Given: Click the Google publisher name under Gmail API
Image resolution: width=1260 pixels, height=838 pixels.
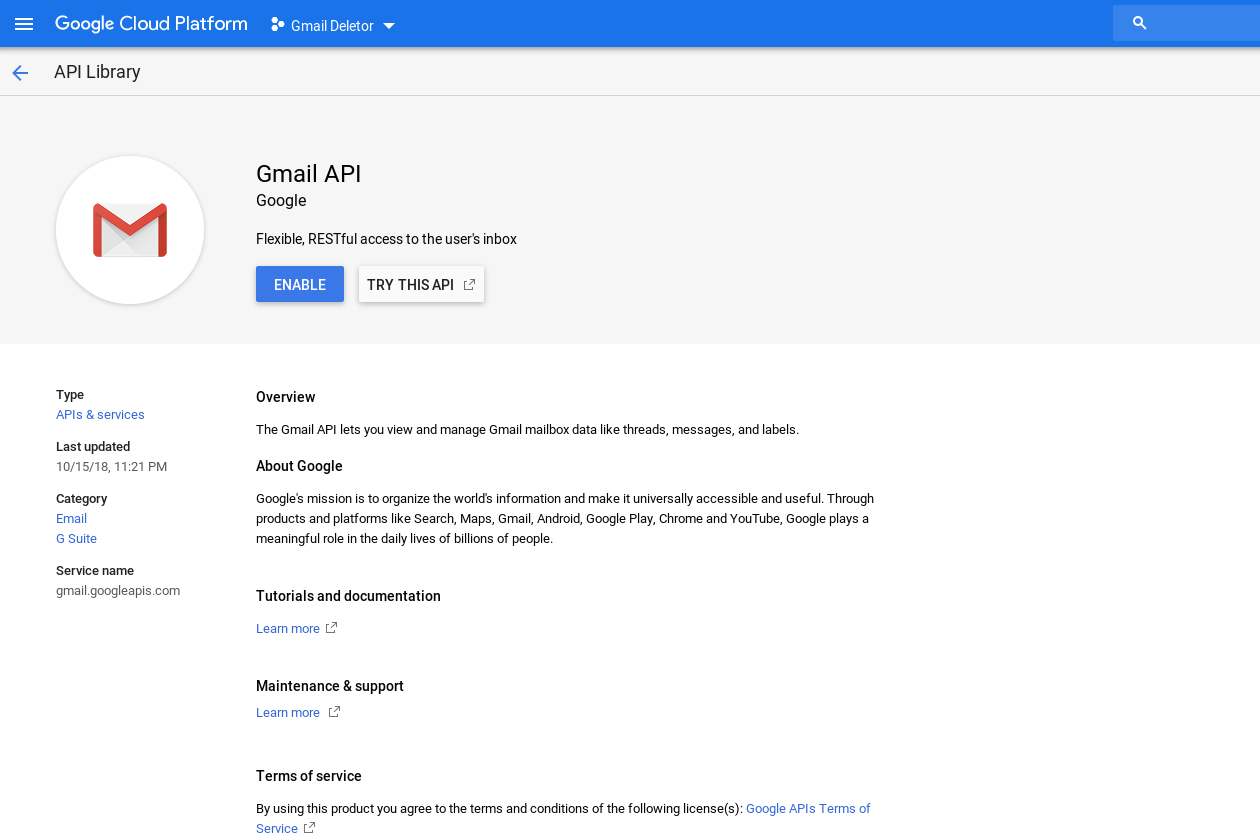Looking at the screenshot, I should click(x=281, y=201).
